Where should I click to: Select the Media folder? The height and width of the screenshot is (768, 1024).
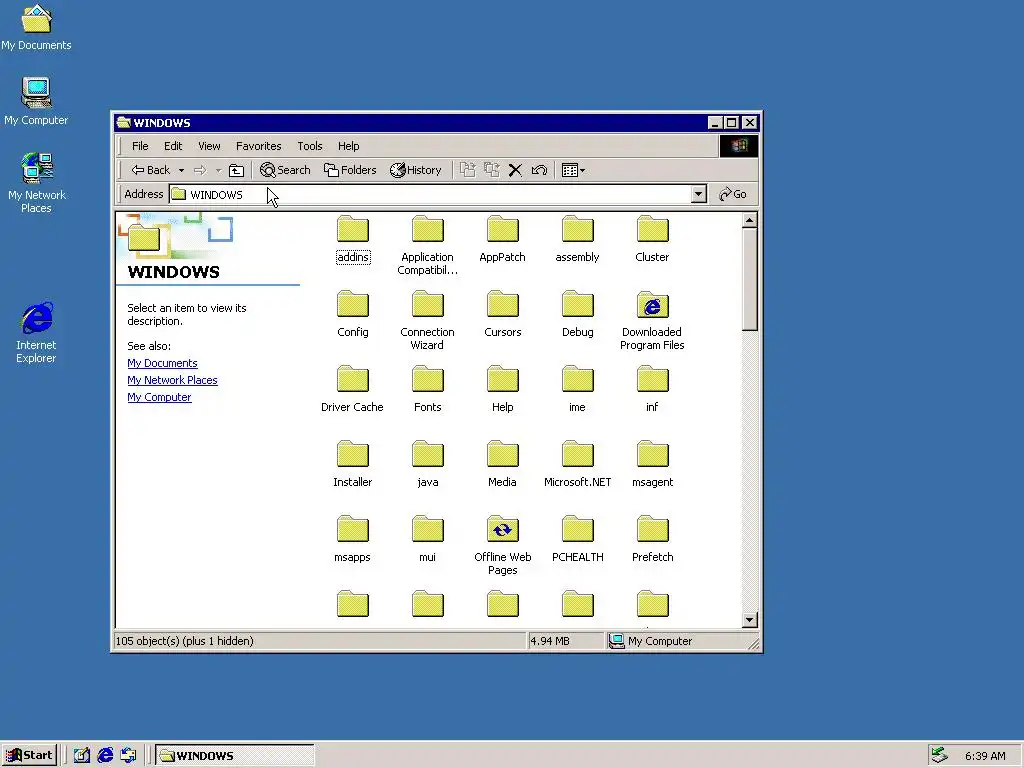(x=502, y=465)
